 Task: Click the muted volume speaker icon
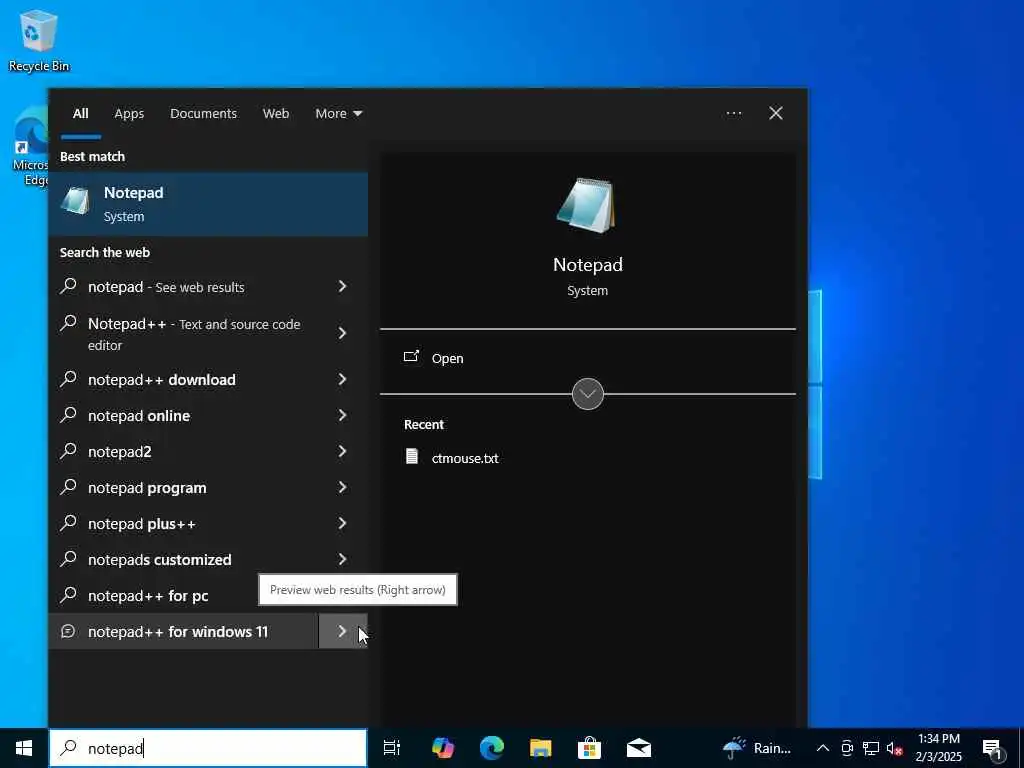coord(894,748)
